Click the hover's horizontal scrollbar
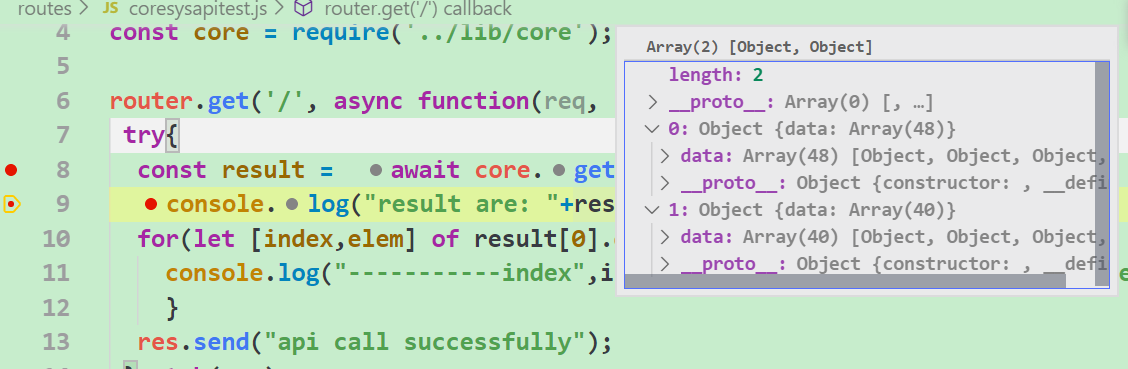The height and width of the screenshot is (369, 1128). (x=845, y=281)
